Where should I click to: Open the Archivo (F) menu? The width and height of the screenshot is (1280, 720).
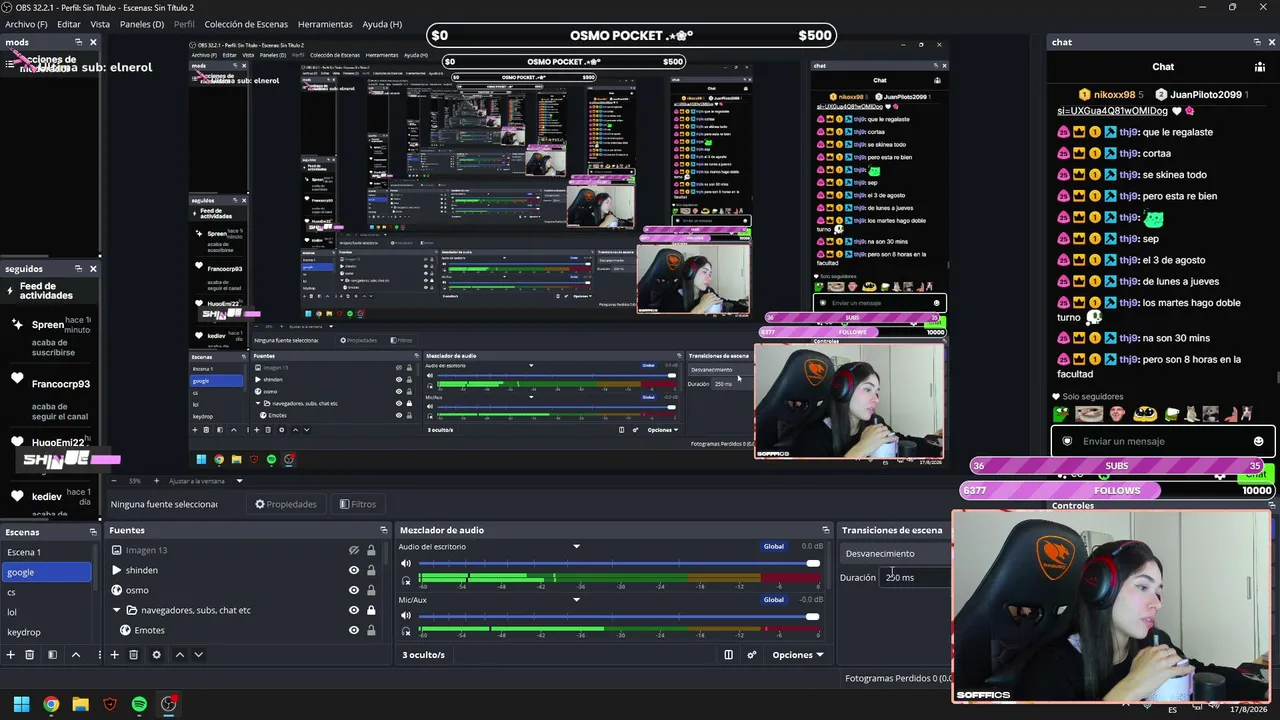(x=26, y=24)
